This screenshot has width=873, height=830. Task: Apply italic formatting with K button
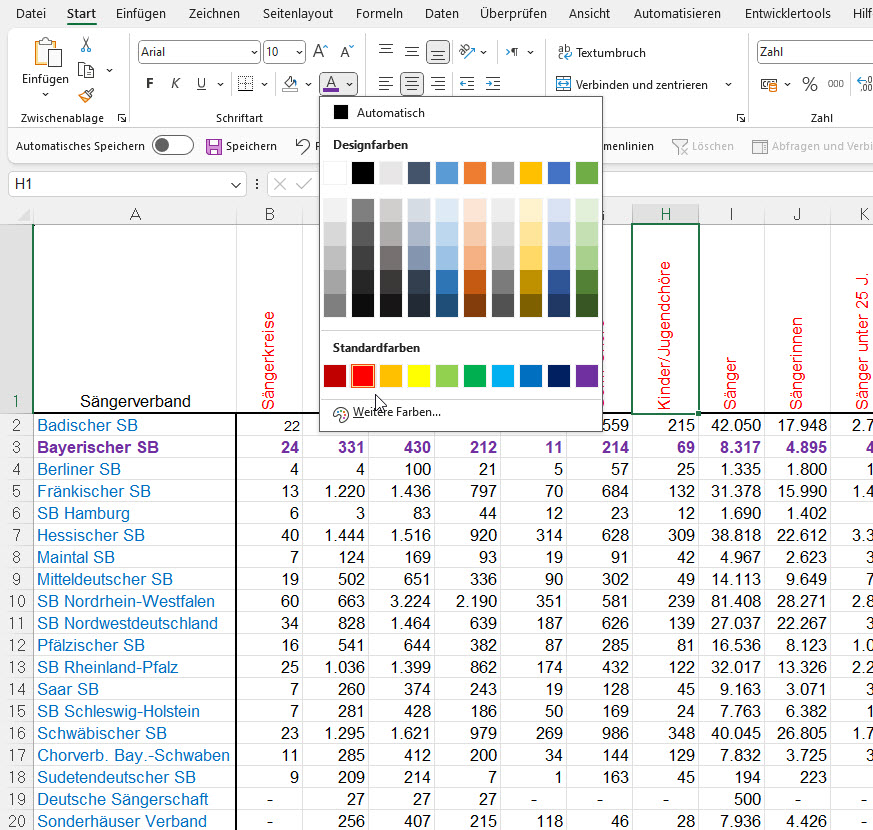176,84
